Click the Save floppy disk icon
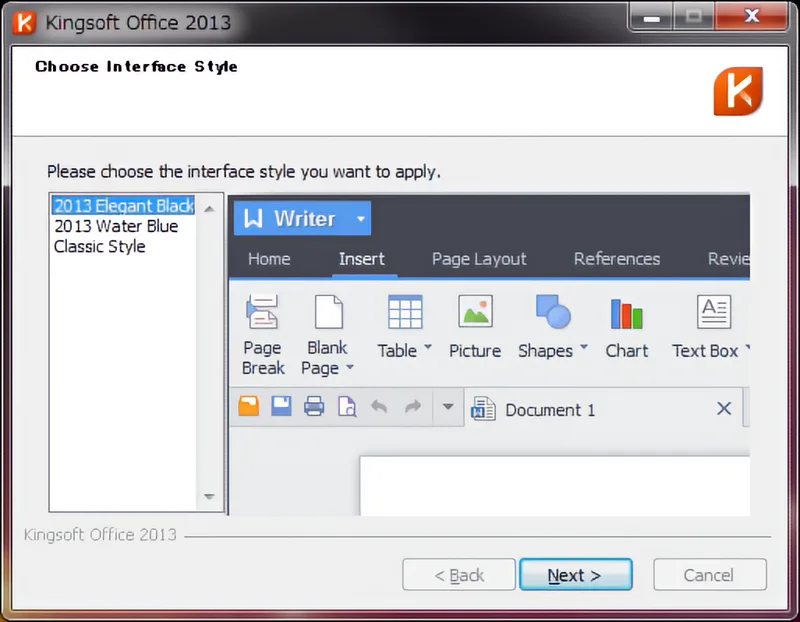The width and height of the screenshot is (800, 622). click(281, 406)
